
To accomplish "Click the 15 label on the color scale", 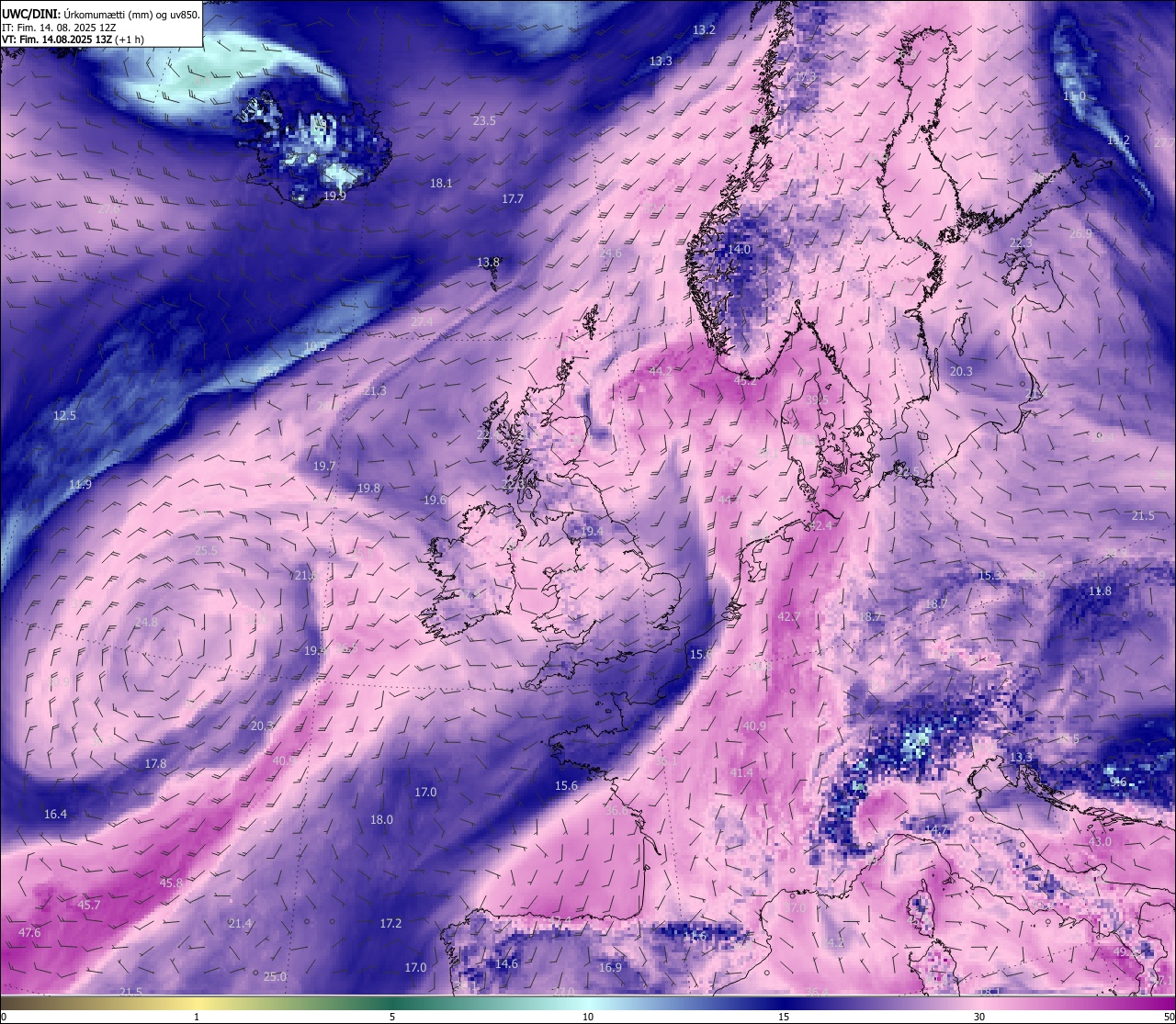I will tap(784, 1017).
